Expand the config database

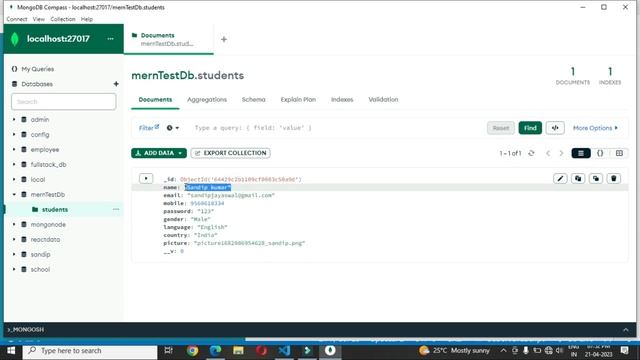pyautogui.click(x=14, y=134)
